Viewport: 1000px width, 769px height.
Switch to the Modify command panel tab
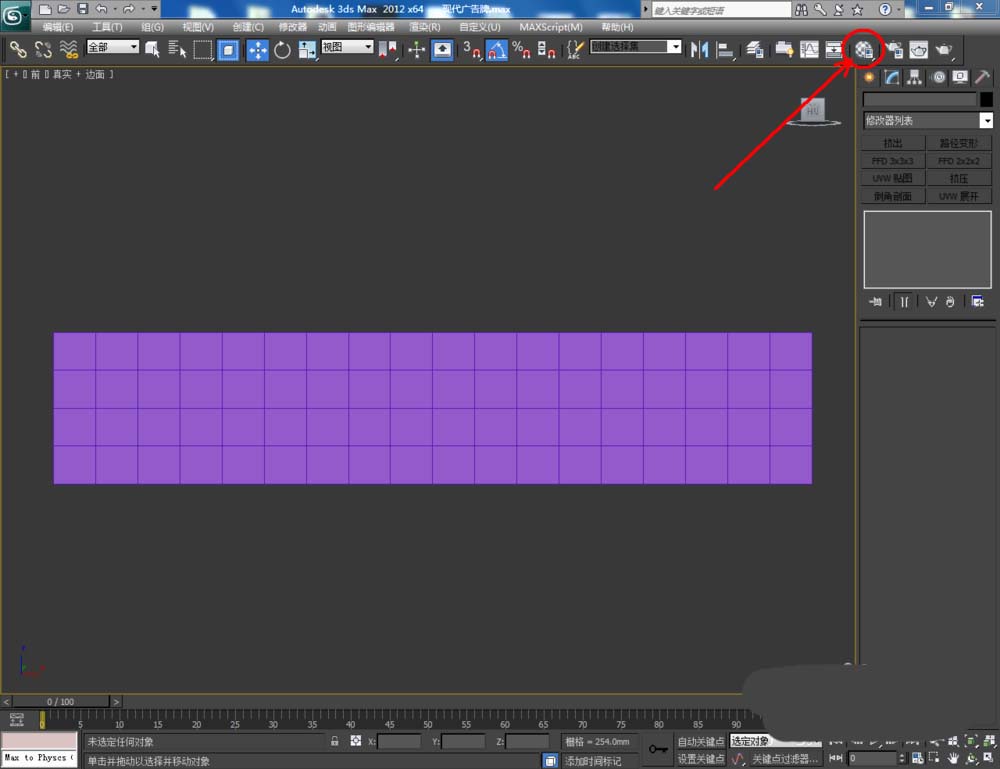[892, 78]
